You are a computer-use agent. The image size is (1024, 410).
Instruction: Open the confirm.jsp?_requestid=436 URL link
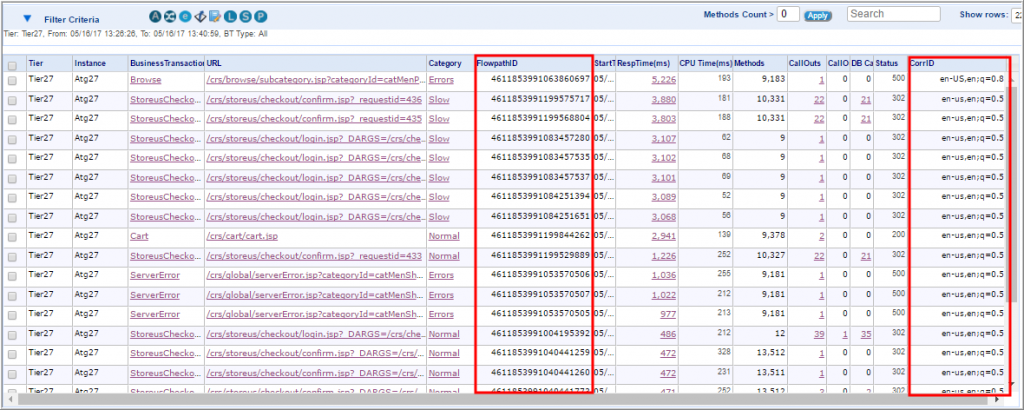coord(314,99)
